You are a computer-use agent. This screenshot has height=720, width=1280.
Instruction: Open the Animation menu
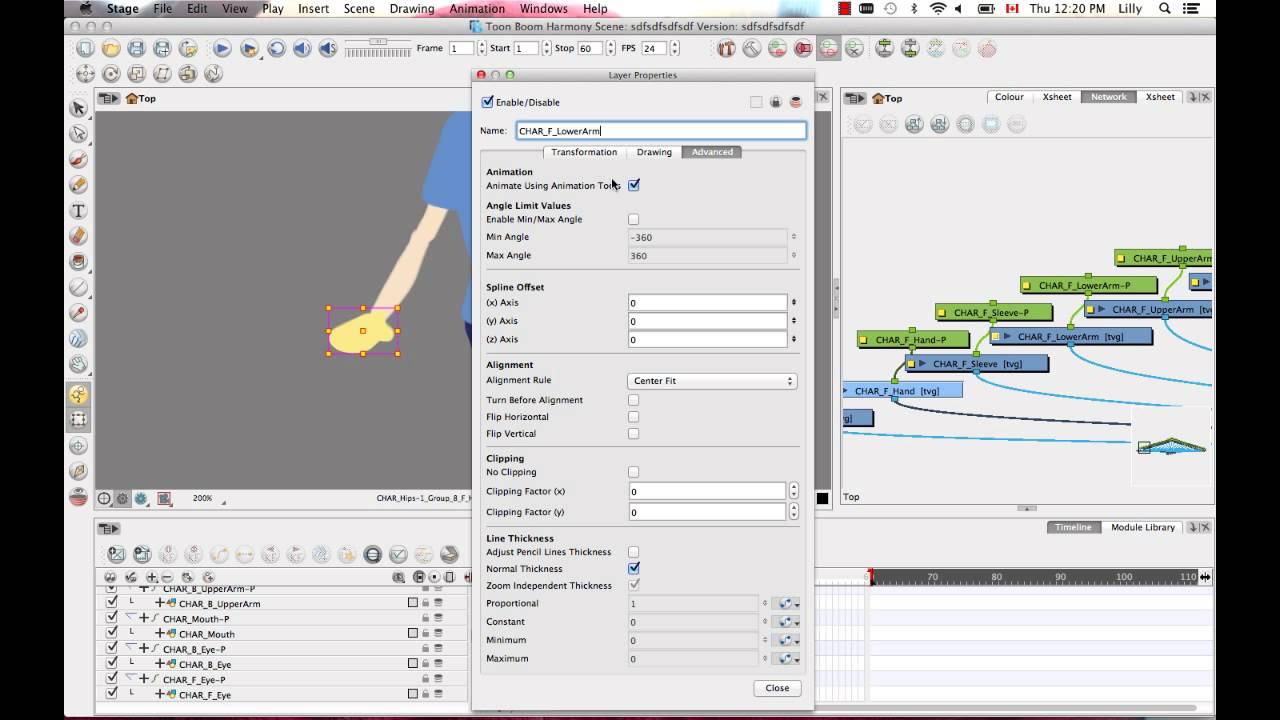(477, 9)
